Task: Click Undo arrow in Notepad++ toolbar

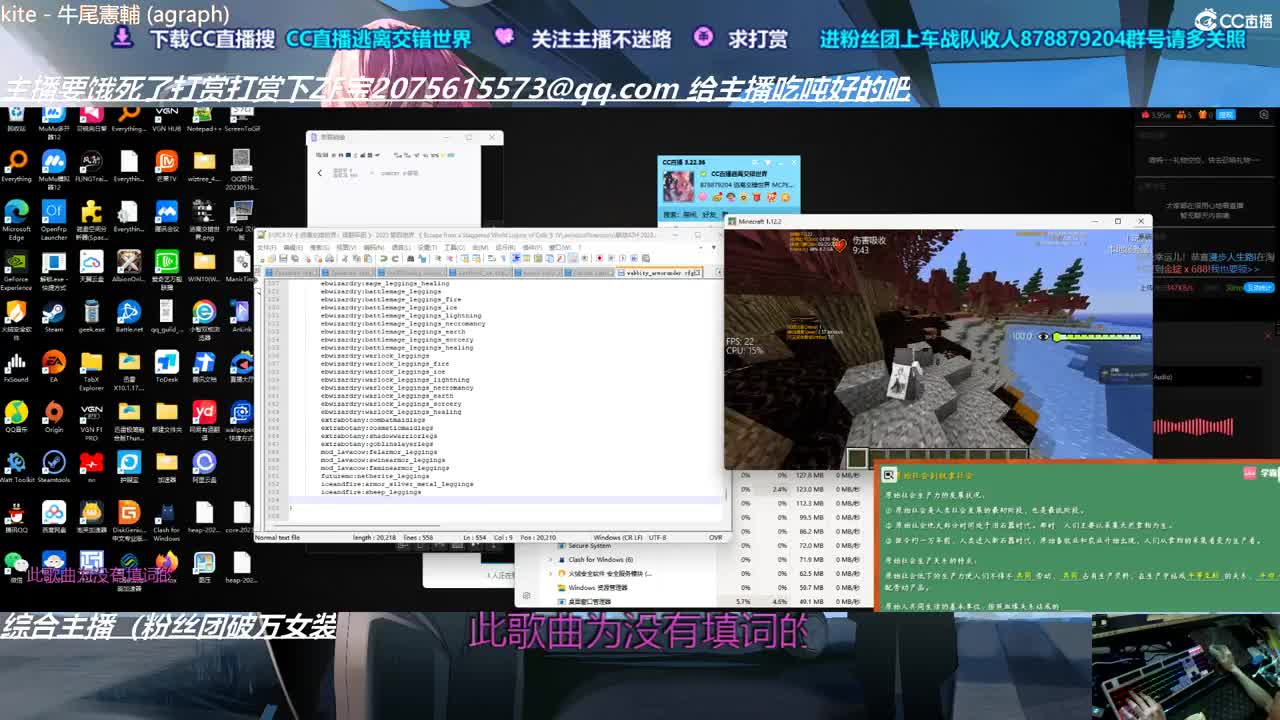Action: pyautogui.click(x=384, y=259)
